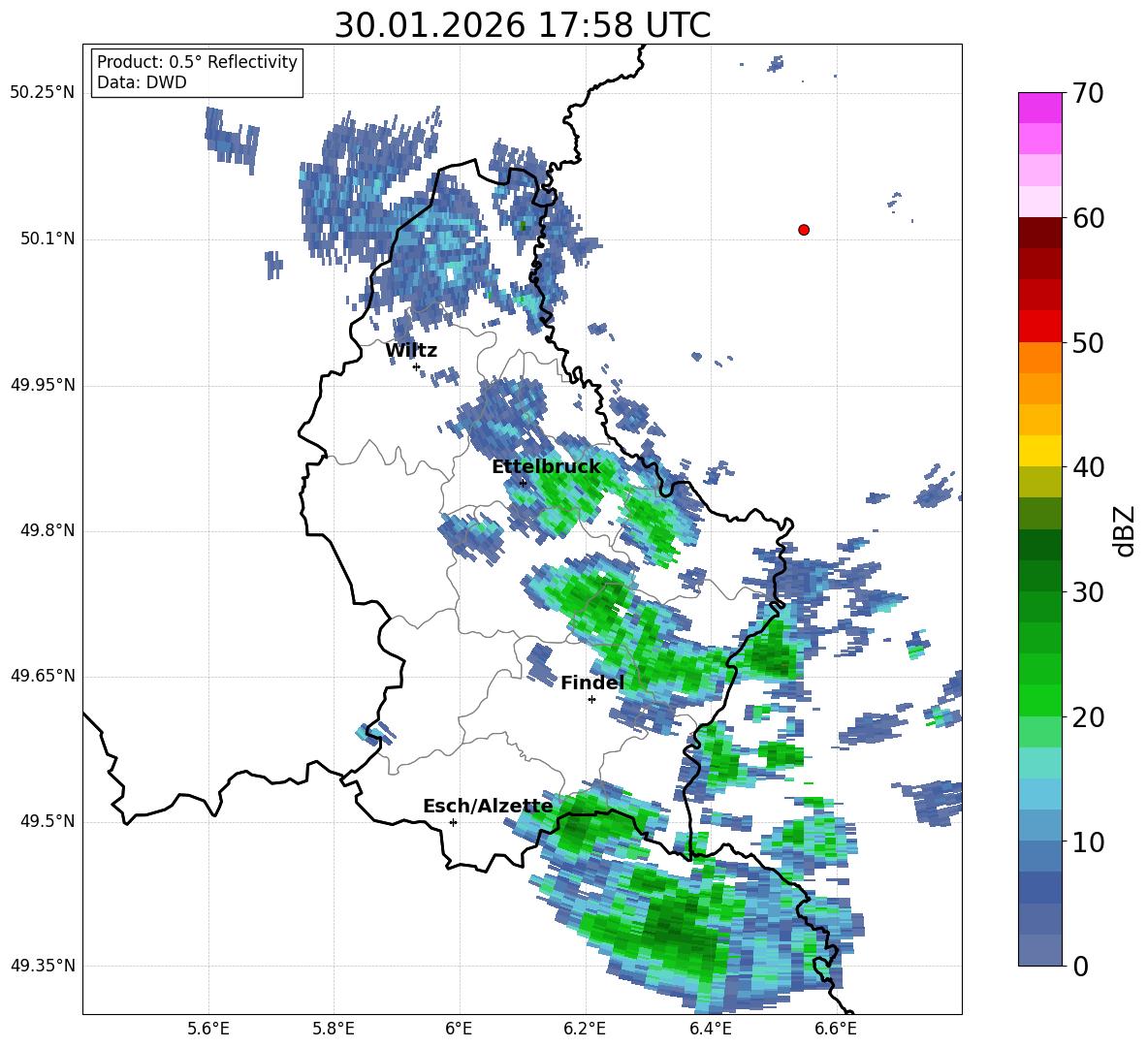Screen dimensions: 1148x1048
Task: Click the 5.8°E longitude label
Action: (334, 1030)
